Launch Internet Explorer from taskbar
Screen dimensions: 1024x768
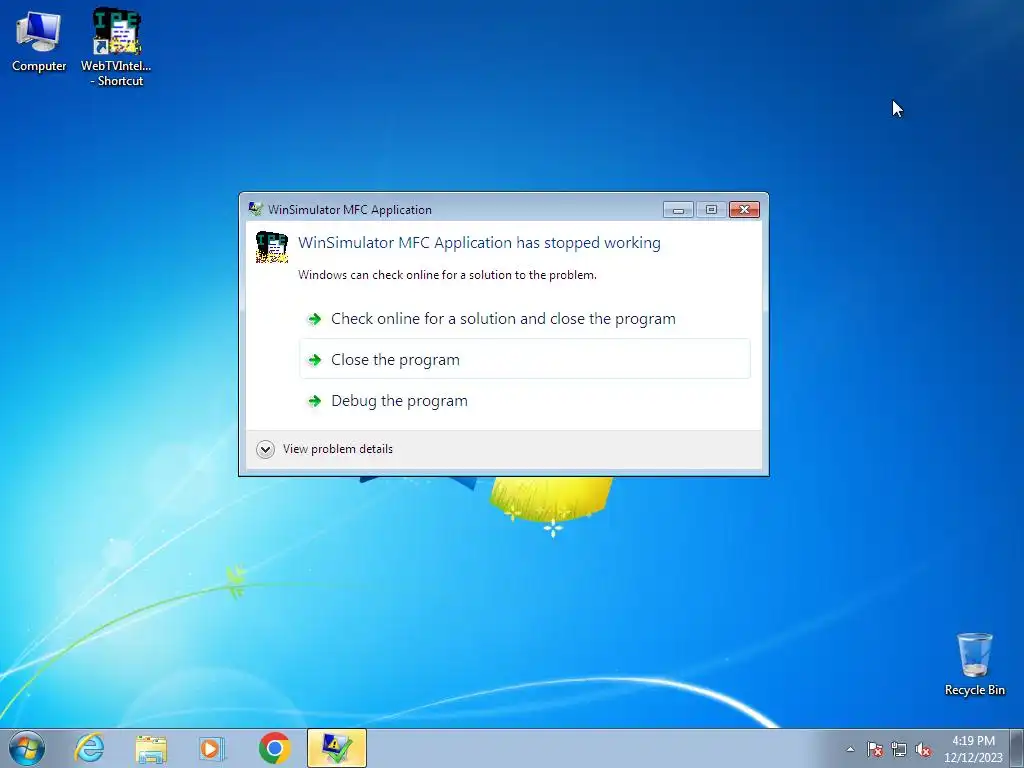tap(89, 748)
